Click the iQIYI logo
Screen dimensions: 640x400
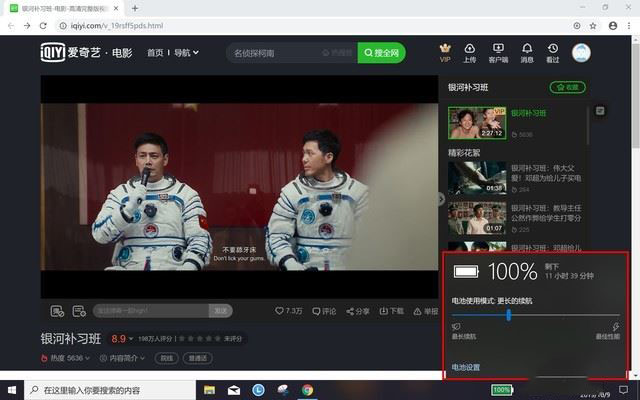pyautogui.click(x=53, y=52)
